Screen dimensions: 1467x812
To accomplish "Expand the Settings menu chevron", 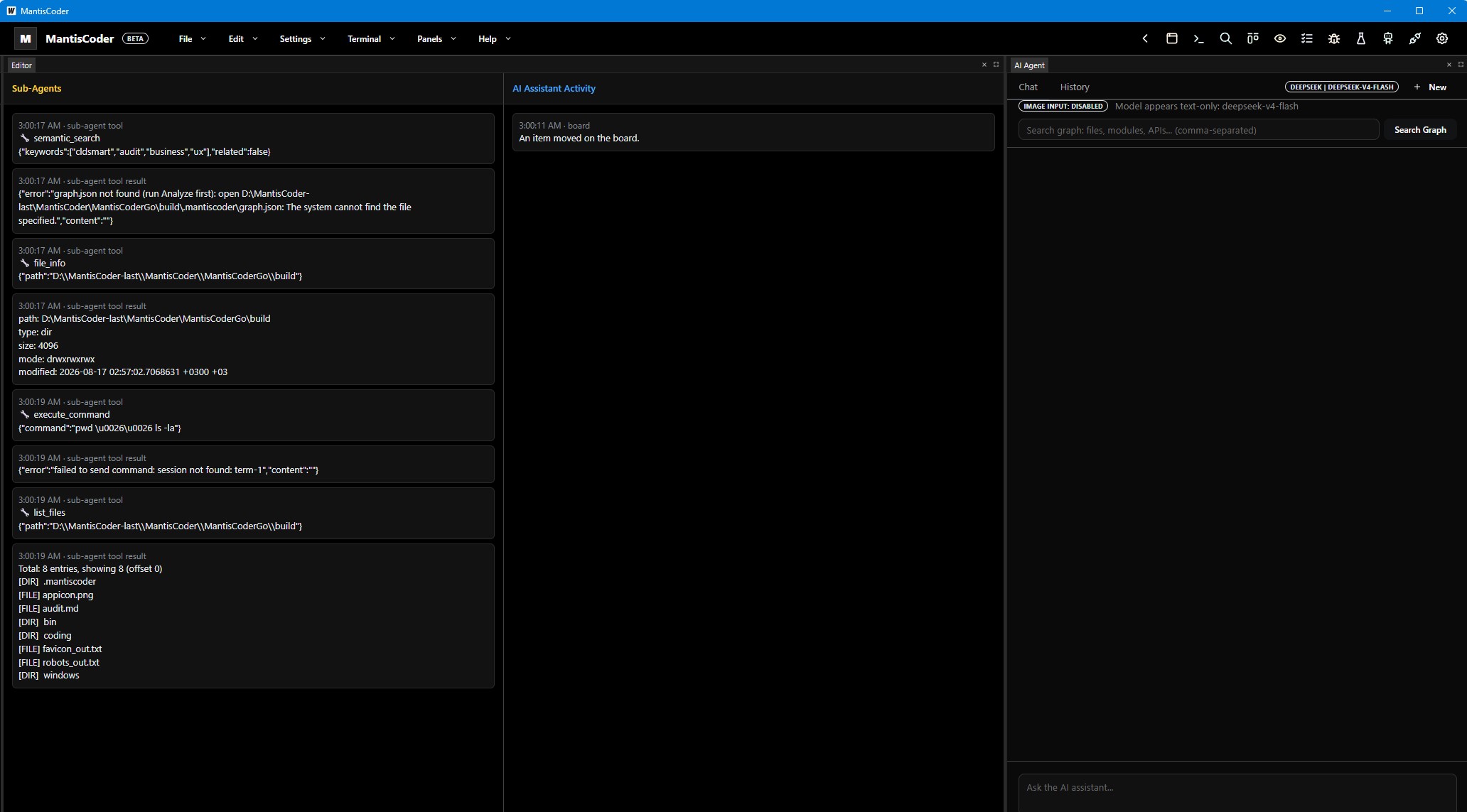I will pos(323,39).
